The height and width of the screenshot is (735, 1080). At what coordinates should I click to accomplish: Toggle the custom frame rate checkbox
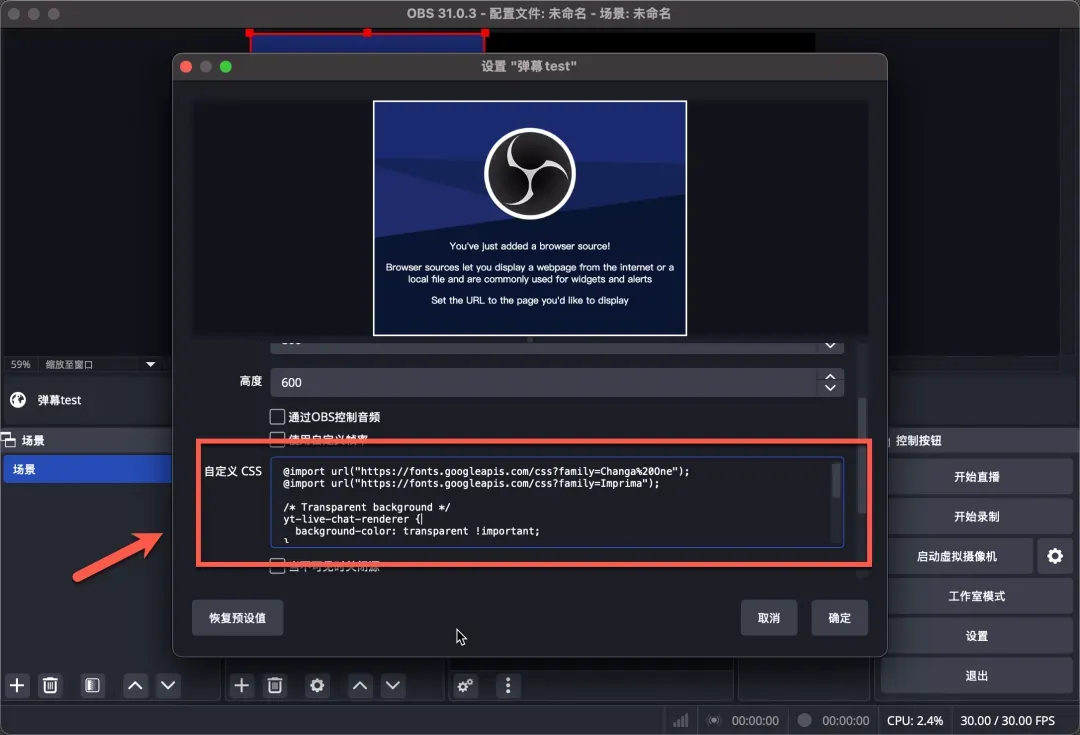click(277, 438)
